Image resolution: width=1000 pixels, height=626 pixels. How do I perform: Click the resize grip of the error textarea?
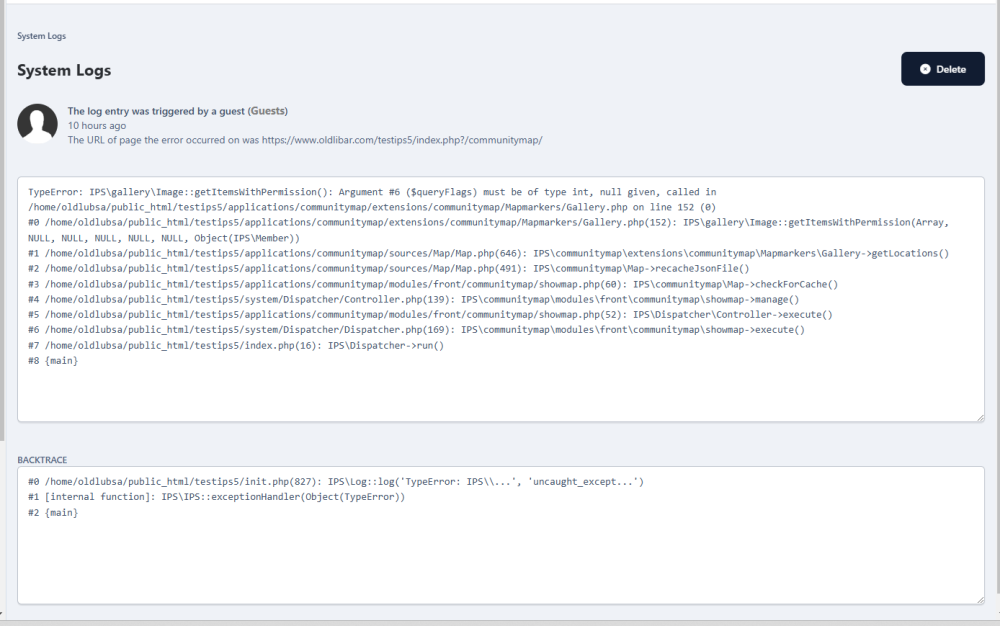(x=980, y=418)
